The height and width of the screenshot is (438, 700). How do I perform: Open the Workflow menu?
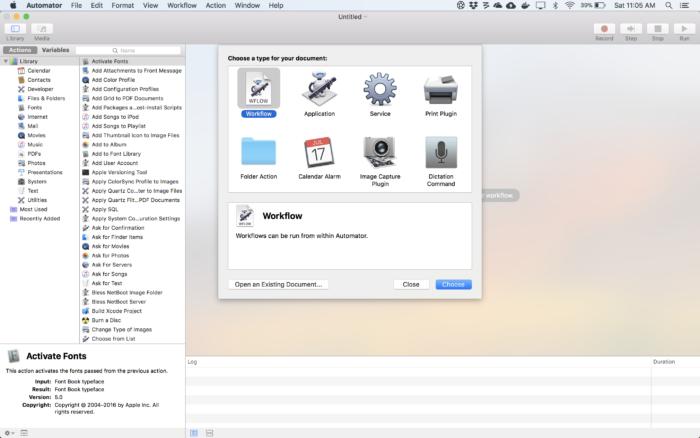pos(182,5)
